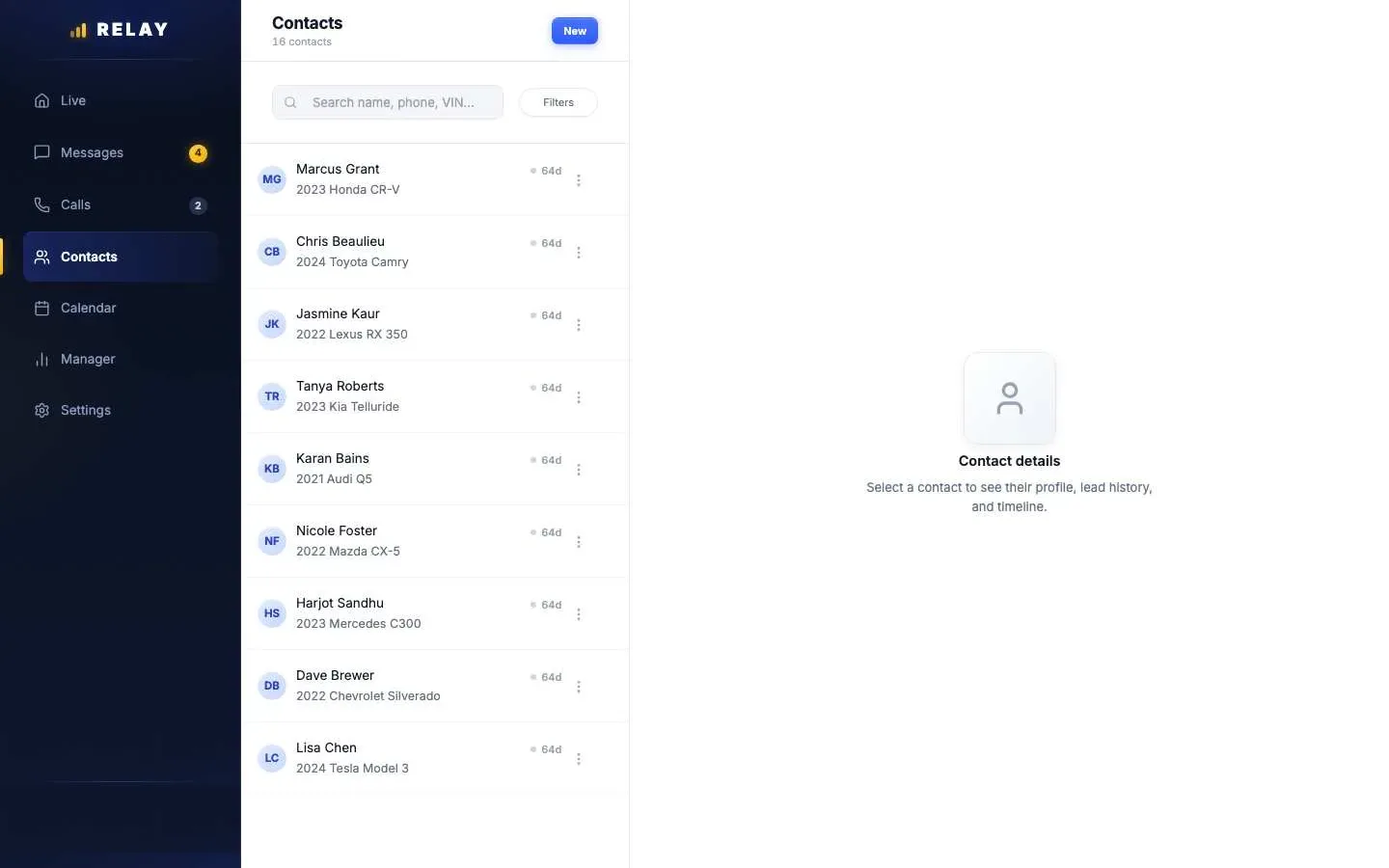Open the Messages section
The image size is (1389, 868).
click(x=121, y=152)
